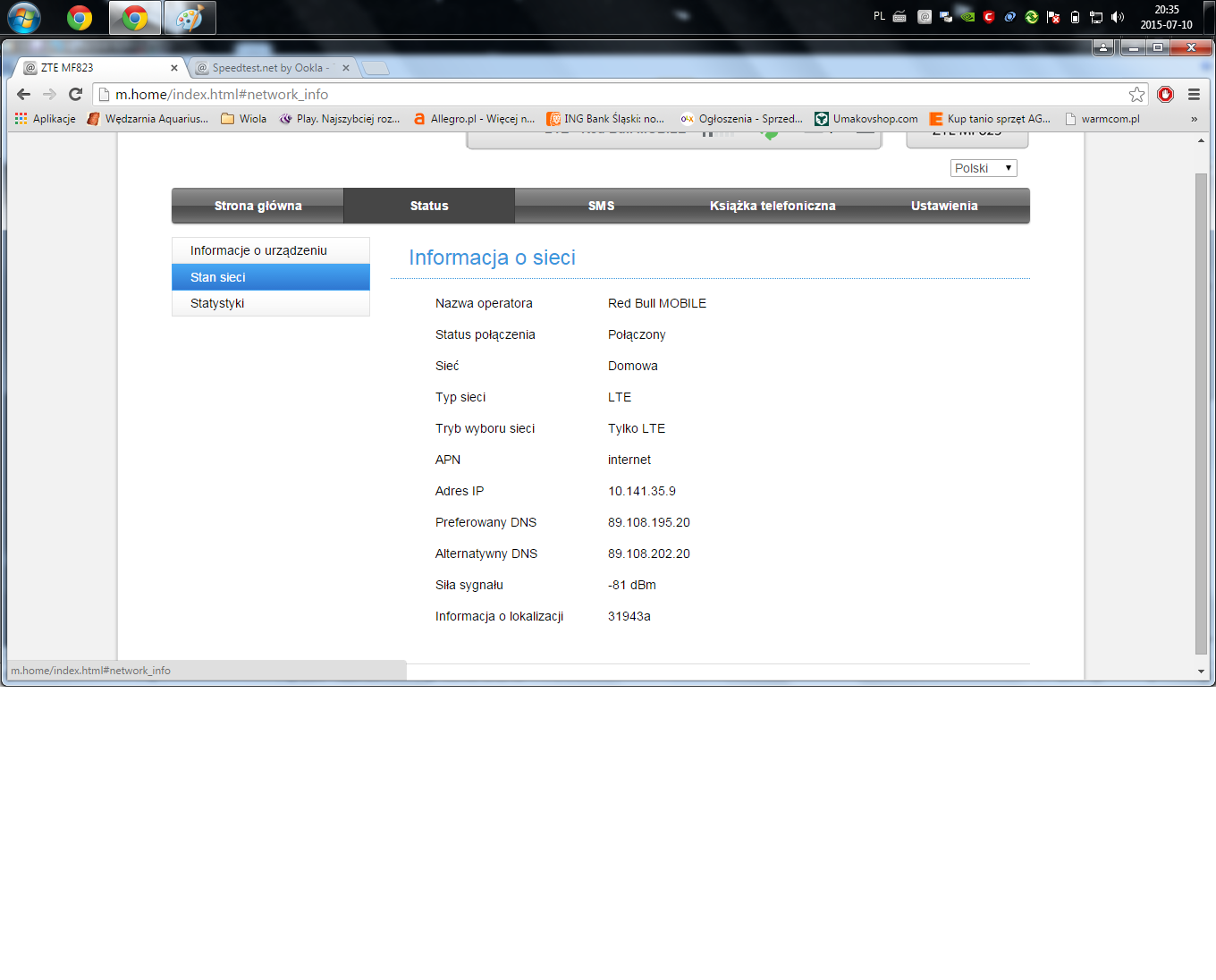Image resolution: width=1216 pixels, height=980 pixels.
Task: Open the Ustawienia menu tab
Action: [x=944, y=206]
